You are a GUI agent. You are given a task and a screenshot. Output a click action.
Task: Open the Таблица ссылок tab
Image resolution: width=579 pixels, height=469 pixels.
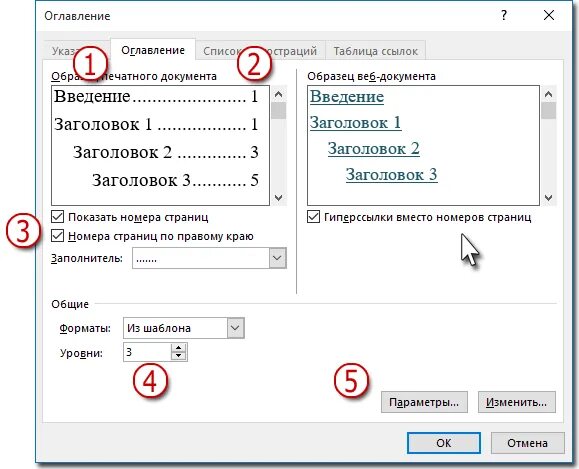click(376, 51)
